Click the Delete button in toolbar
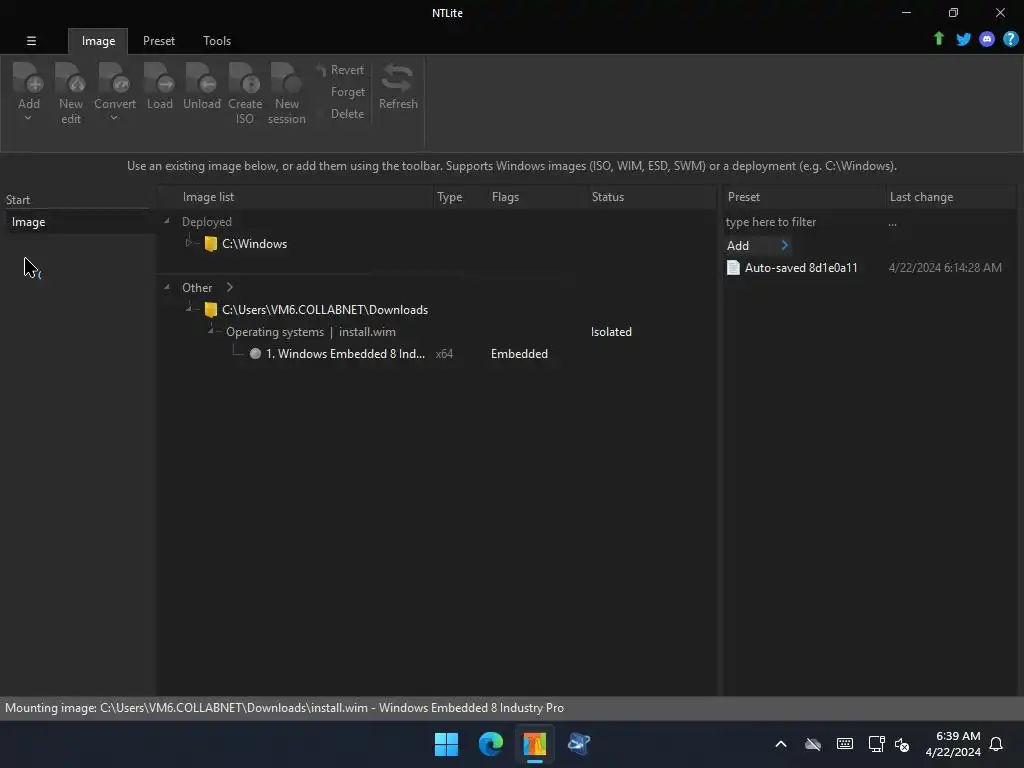The image size is (1024, 768). pos(347,114)
